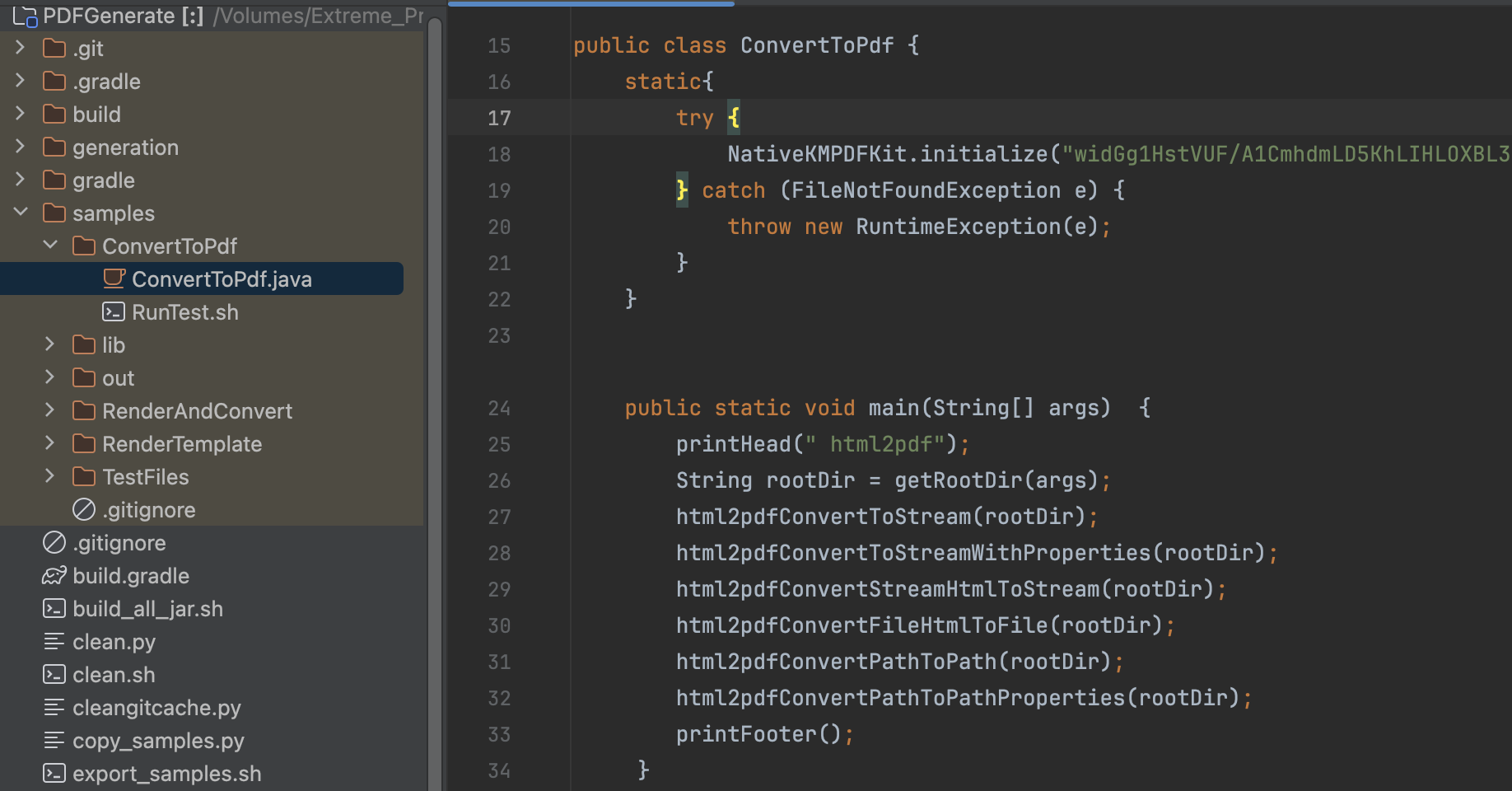
Task: Click the shell script icon next to RunTest.sh
Action: 112,311
